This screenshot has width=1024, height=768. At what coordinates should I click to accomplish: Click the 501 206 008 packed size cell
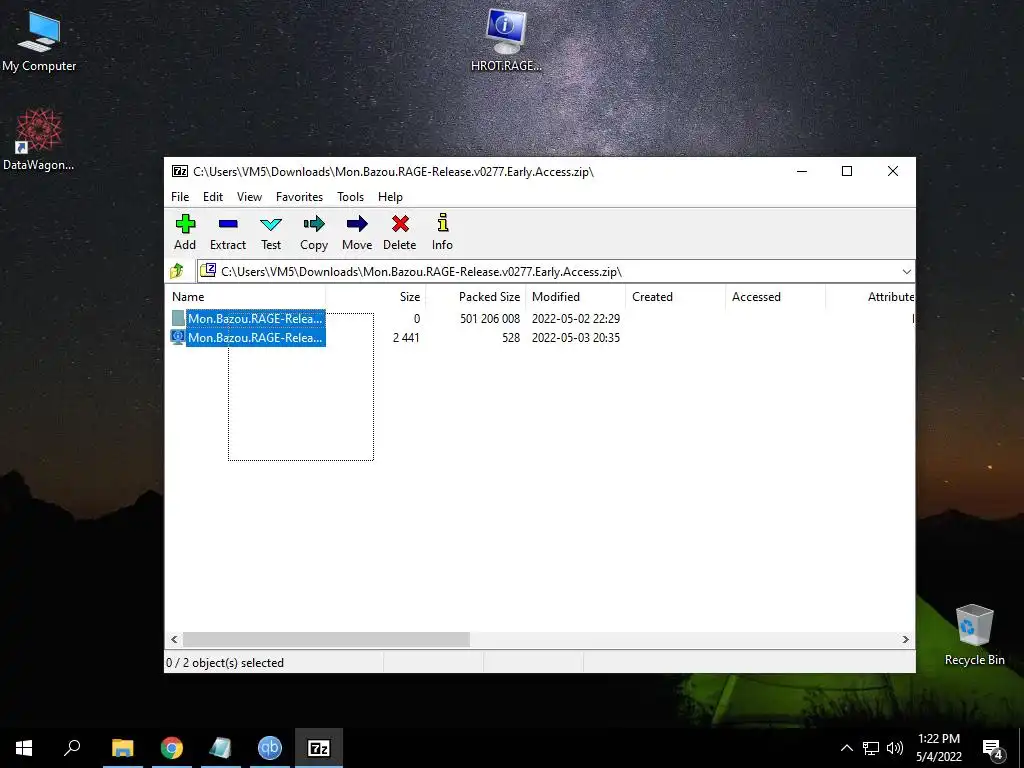[x=490, y=319]
